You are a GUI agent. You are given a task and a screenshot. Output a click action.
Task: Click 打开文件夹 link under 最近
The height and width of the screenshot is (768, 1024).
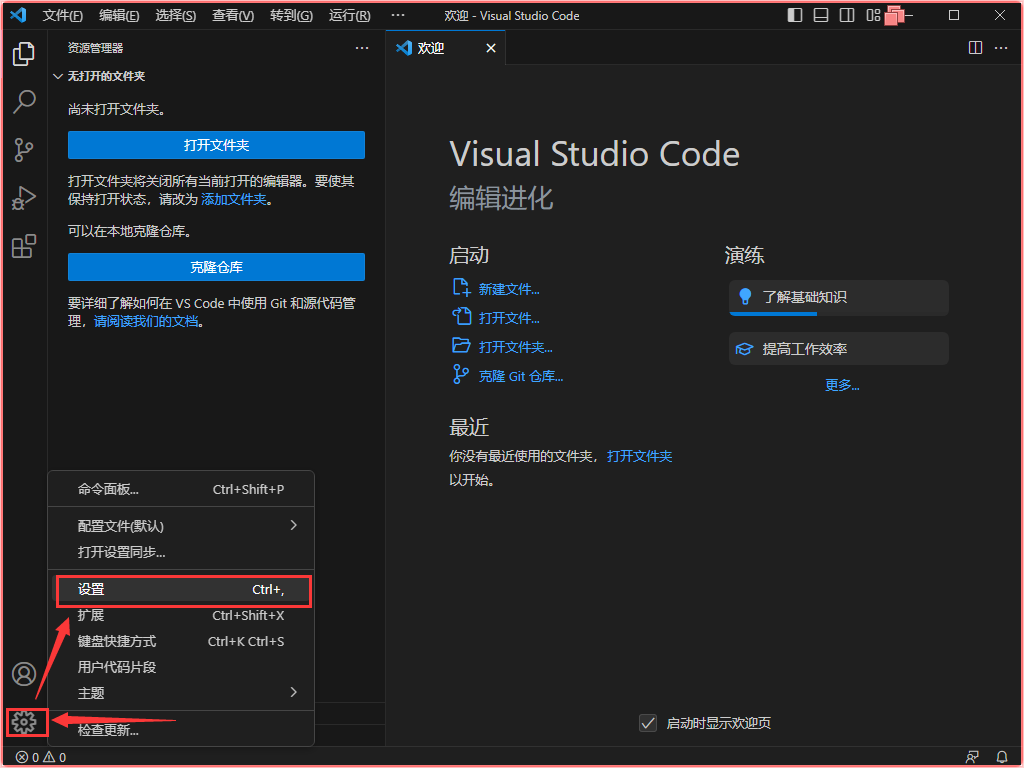(x=639, y=456)
